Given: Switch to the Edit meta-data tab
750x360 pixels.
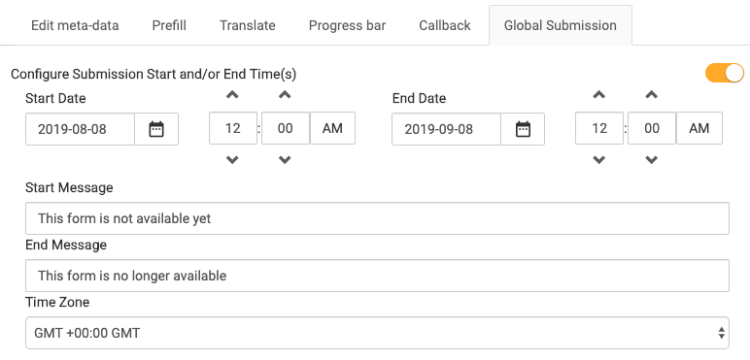Looking at the screenshot, I should [75, 25].
